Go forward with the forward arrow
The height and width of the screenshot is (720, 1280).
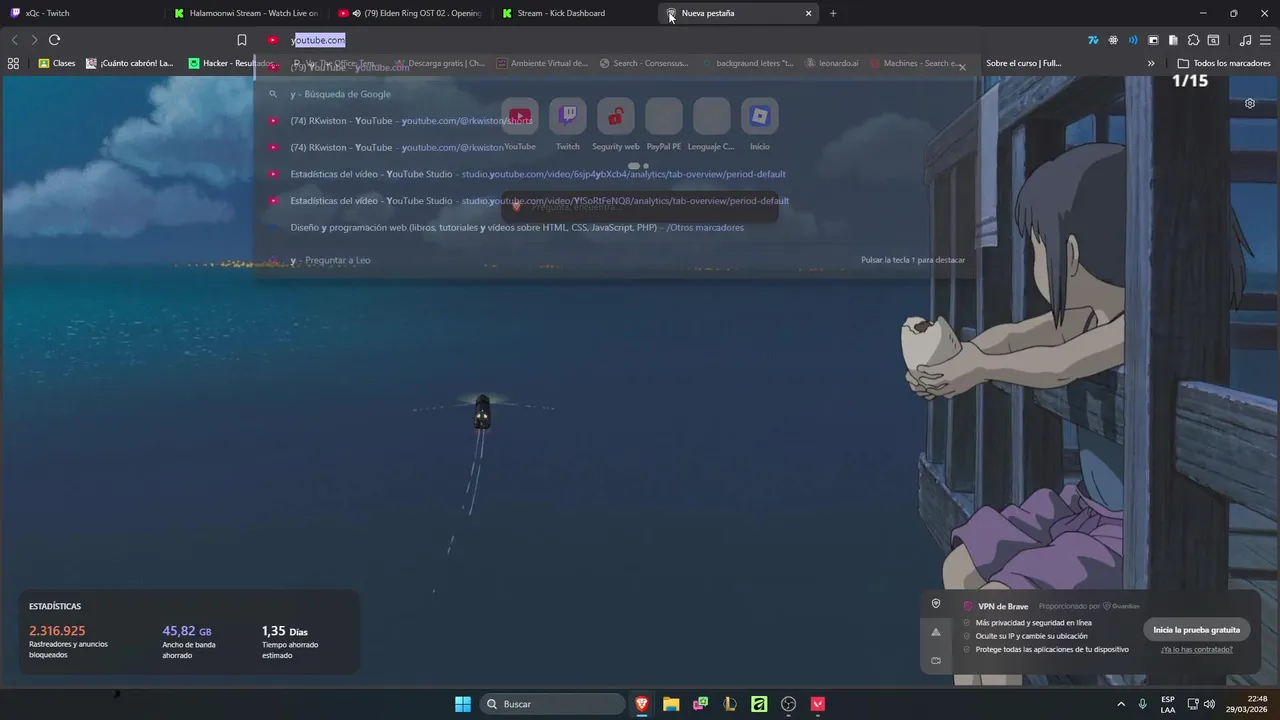pos(34,40)
